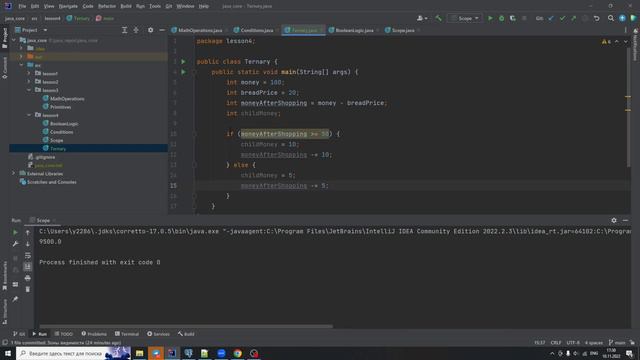640x360 pixels.
Task: Click the Build project hammer icon
Action: [x=438, y=18]
